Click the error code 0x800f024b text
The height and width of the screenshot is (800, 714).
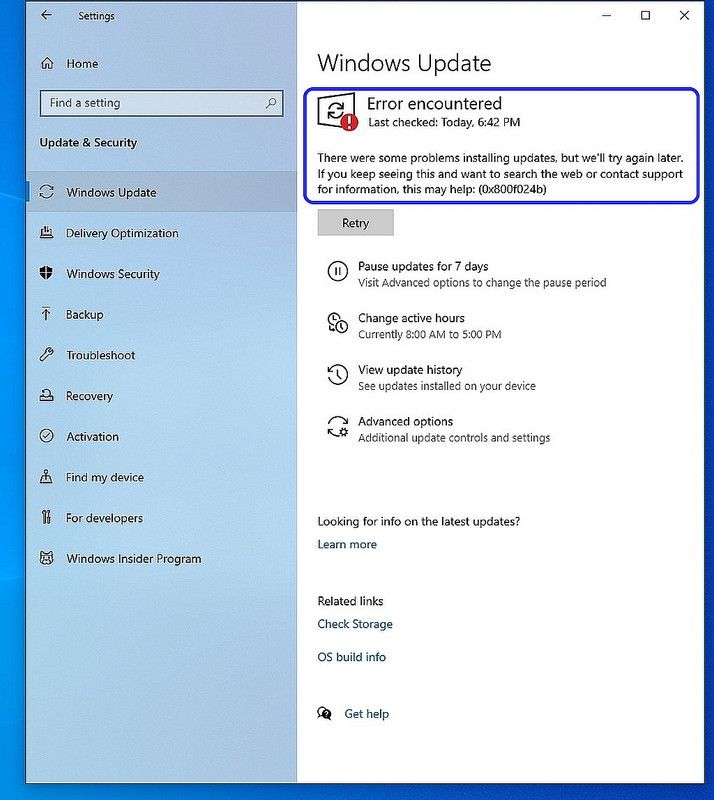(512, 189)
